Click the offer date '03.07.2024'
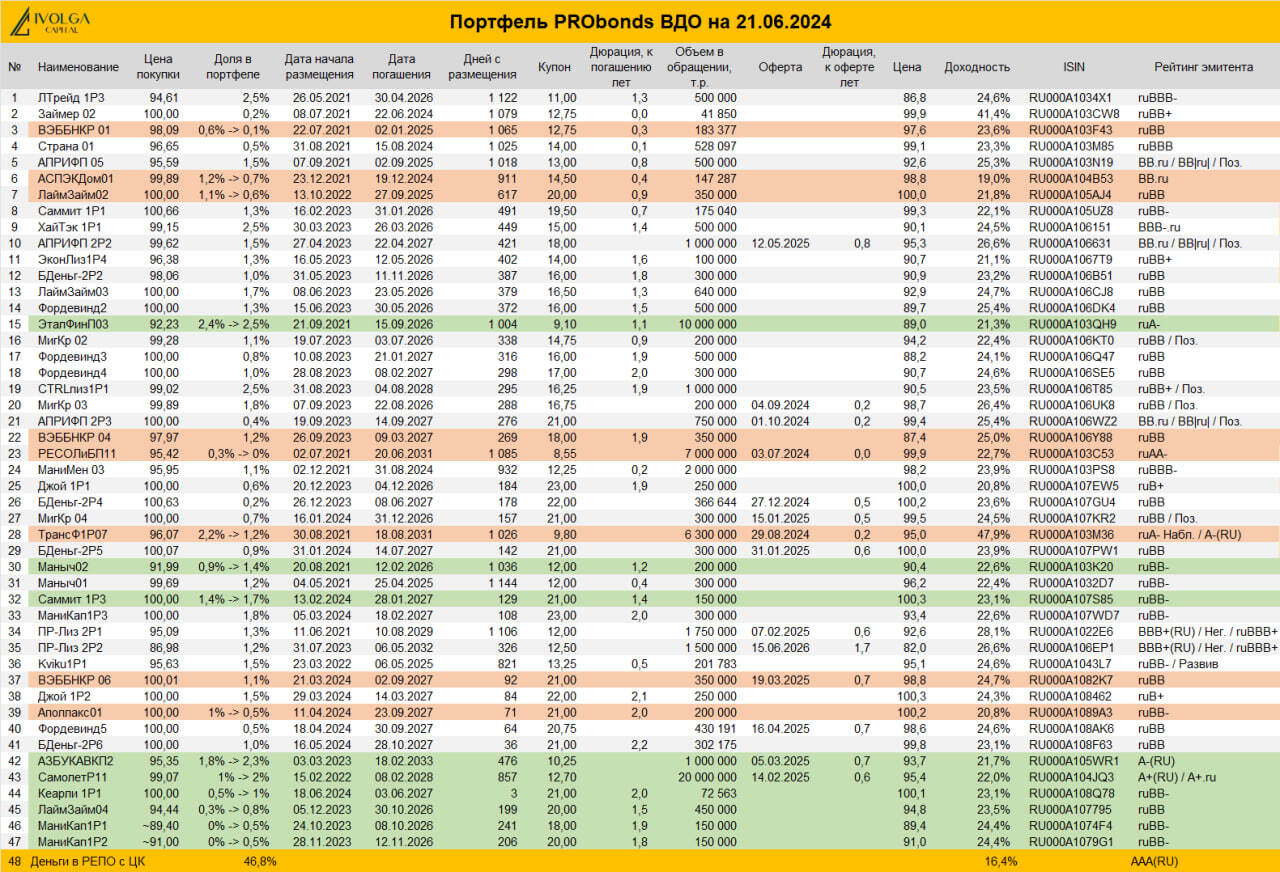Screen dimensions: 1280x872 coord(780,453)
